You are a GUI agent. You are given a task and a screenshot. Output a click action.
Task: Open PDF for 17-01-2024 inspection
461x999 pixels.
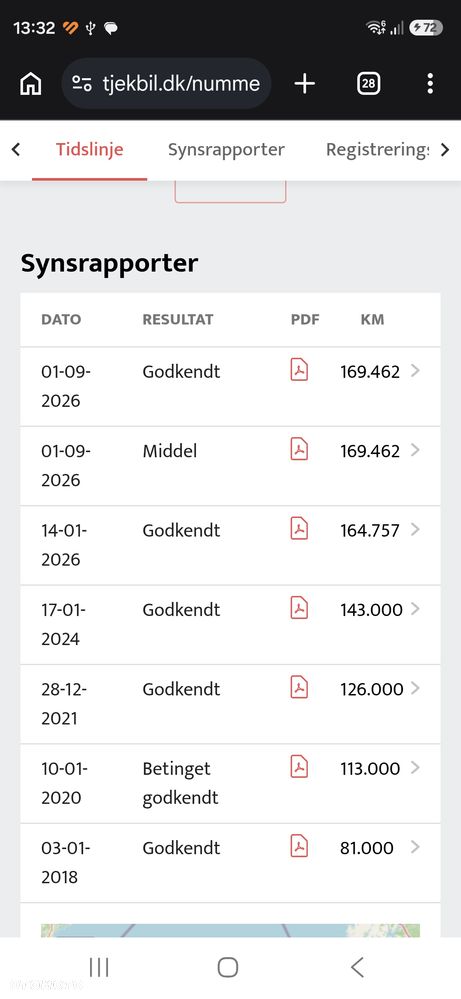click(x=299, y=608)
